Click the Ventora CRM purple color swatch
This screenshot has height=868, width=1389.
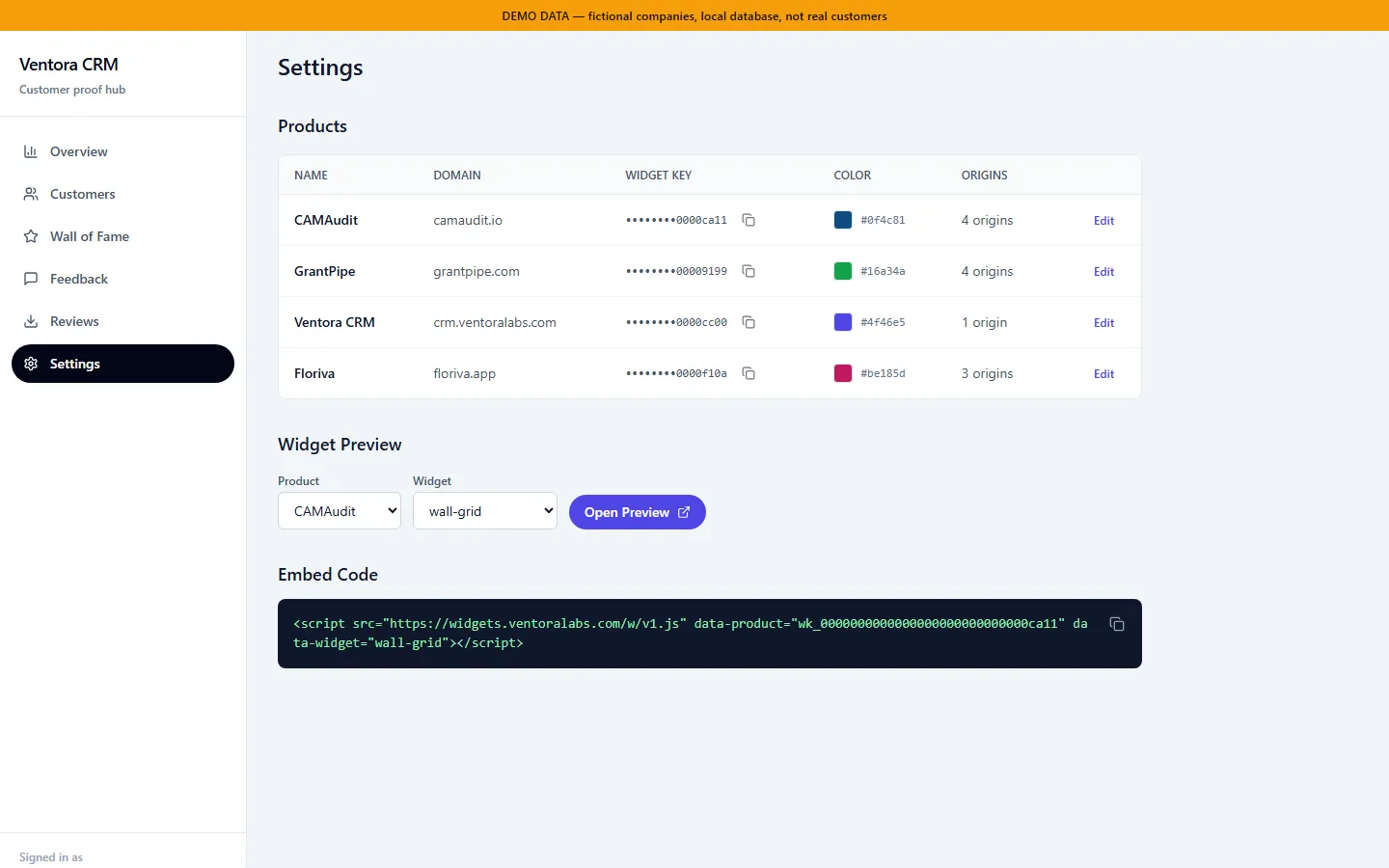[x=843, y=322]
